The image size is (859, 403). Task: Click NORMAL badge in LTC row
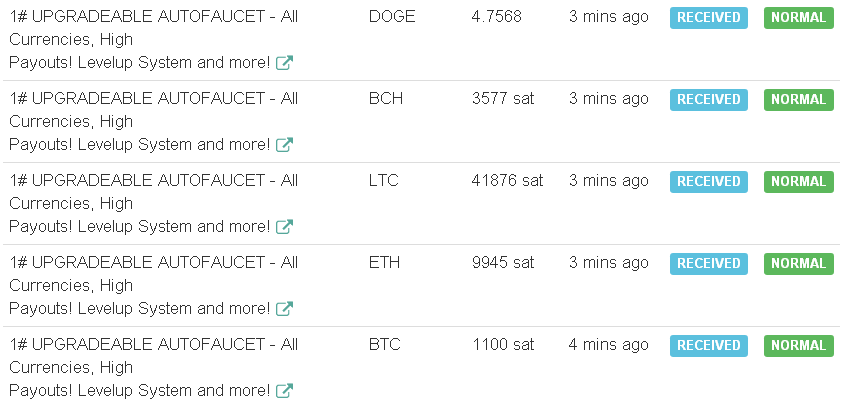coord(799,182)
